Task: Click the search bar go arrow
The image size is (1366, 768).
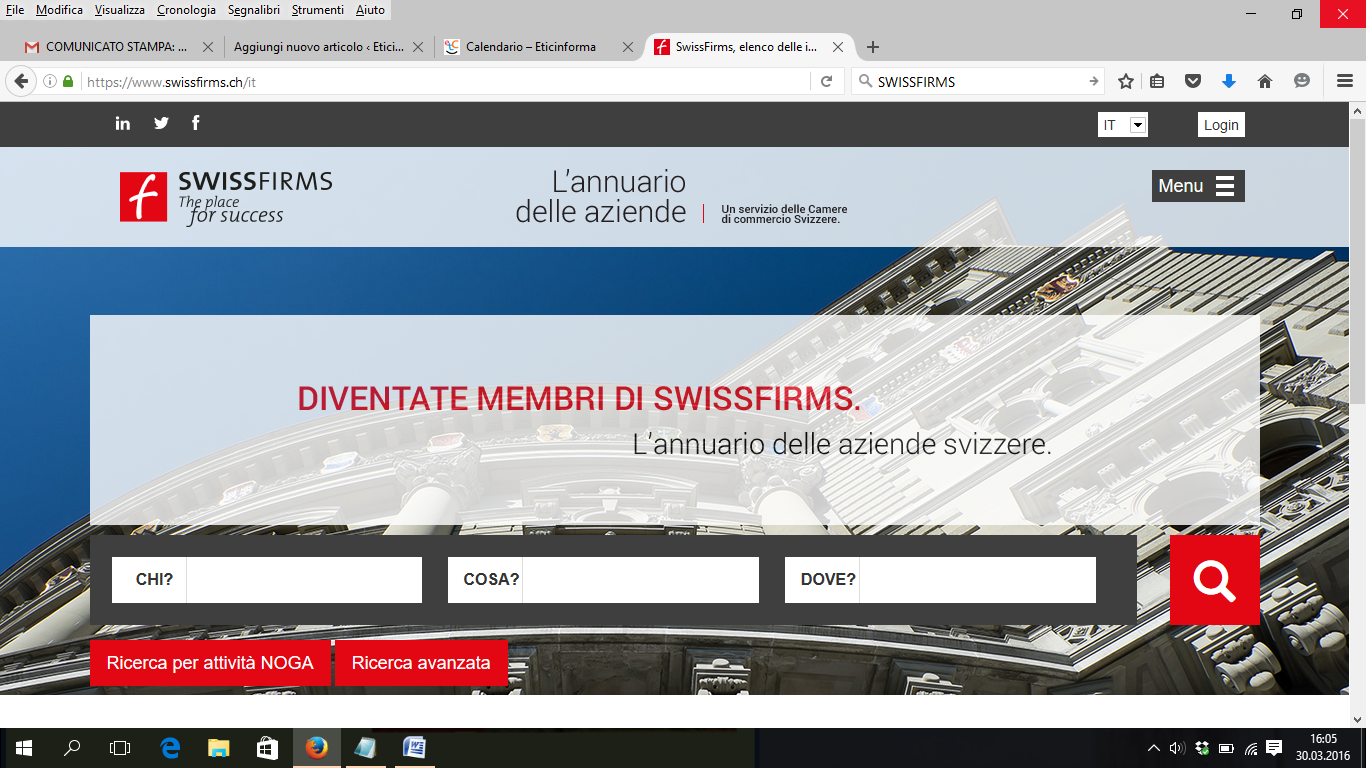Action: click(1094, 82)
